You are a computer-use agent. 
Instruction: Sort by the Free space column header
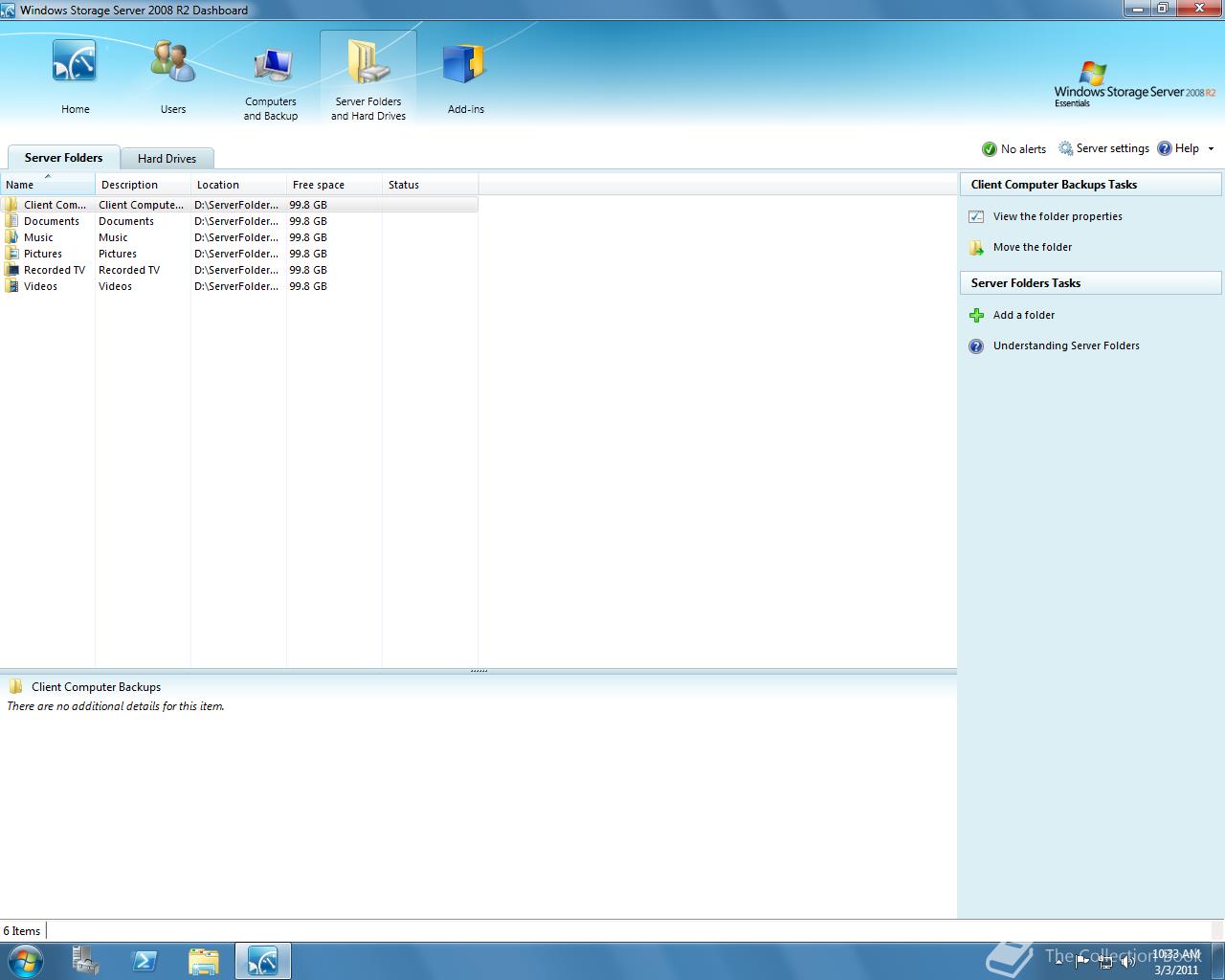[335, 185]
